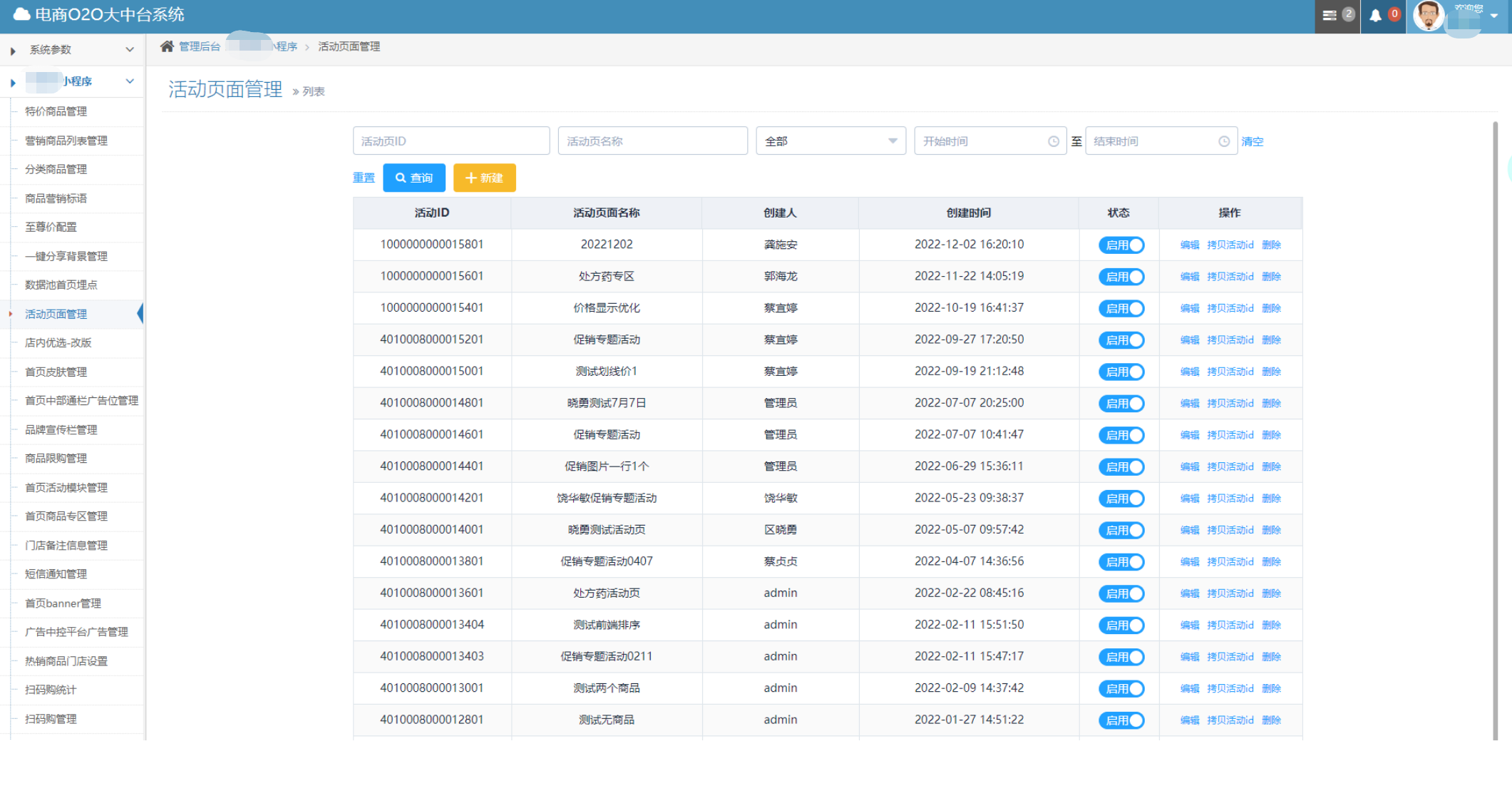Toggle 启用 switch for 处方药活动页 row
This screenshot has width=1512, height=796.
pos(1121,593)
